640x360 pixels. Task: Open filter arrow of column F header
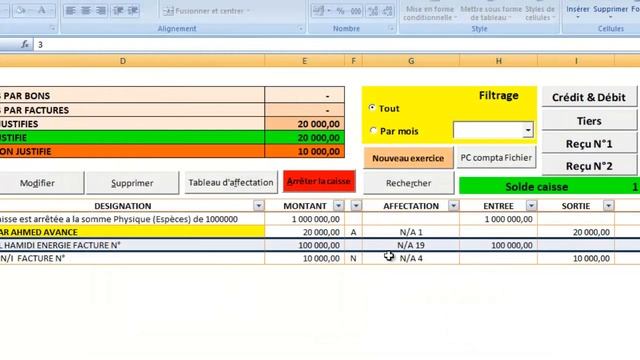pyautogui.click(x=356, y=206)
